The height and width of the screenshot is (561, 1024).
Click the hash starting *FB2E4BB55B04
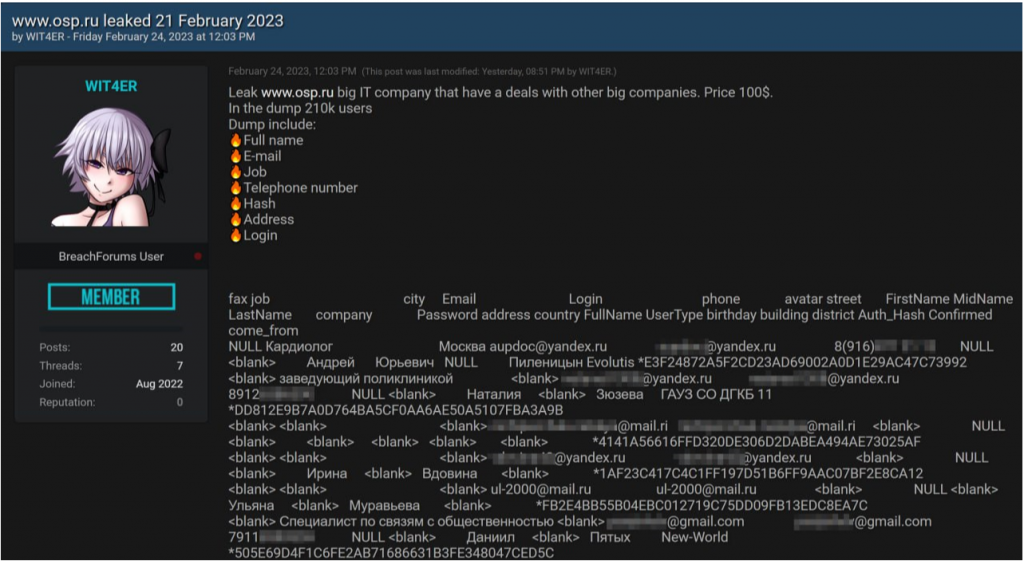coord(701,505)
